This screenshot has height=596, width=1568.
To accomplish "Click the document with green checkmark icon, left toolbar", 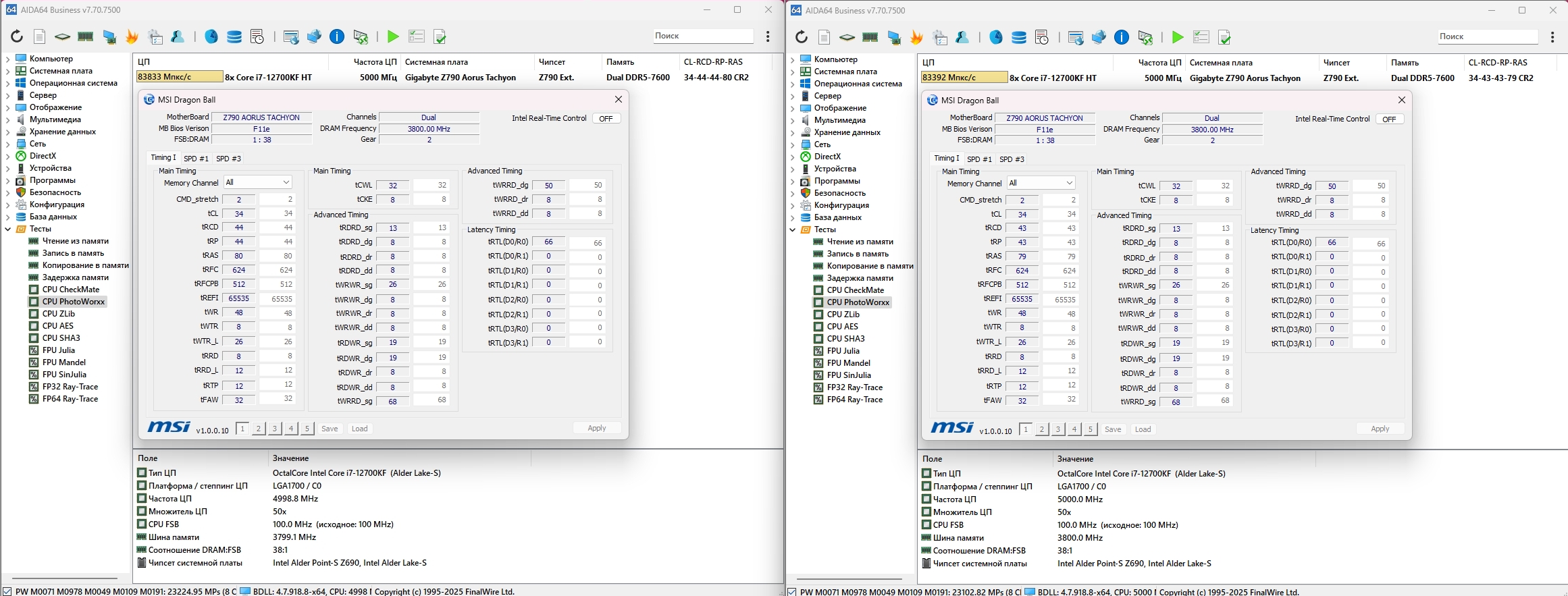I will (x=440, y=36).
